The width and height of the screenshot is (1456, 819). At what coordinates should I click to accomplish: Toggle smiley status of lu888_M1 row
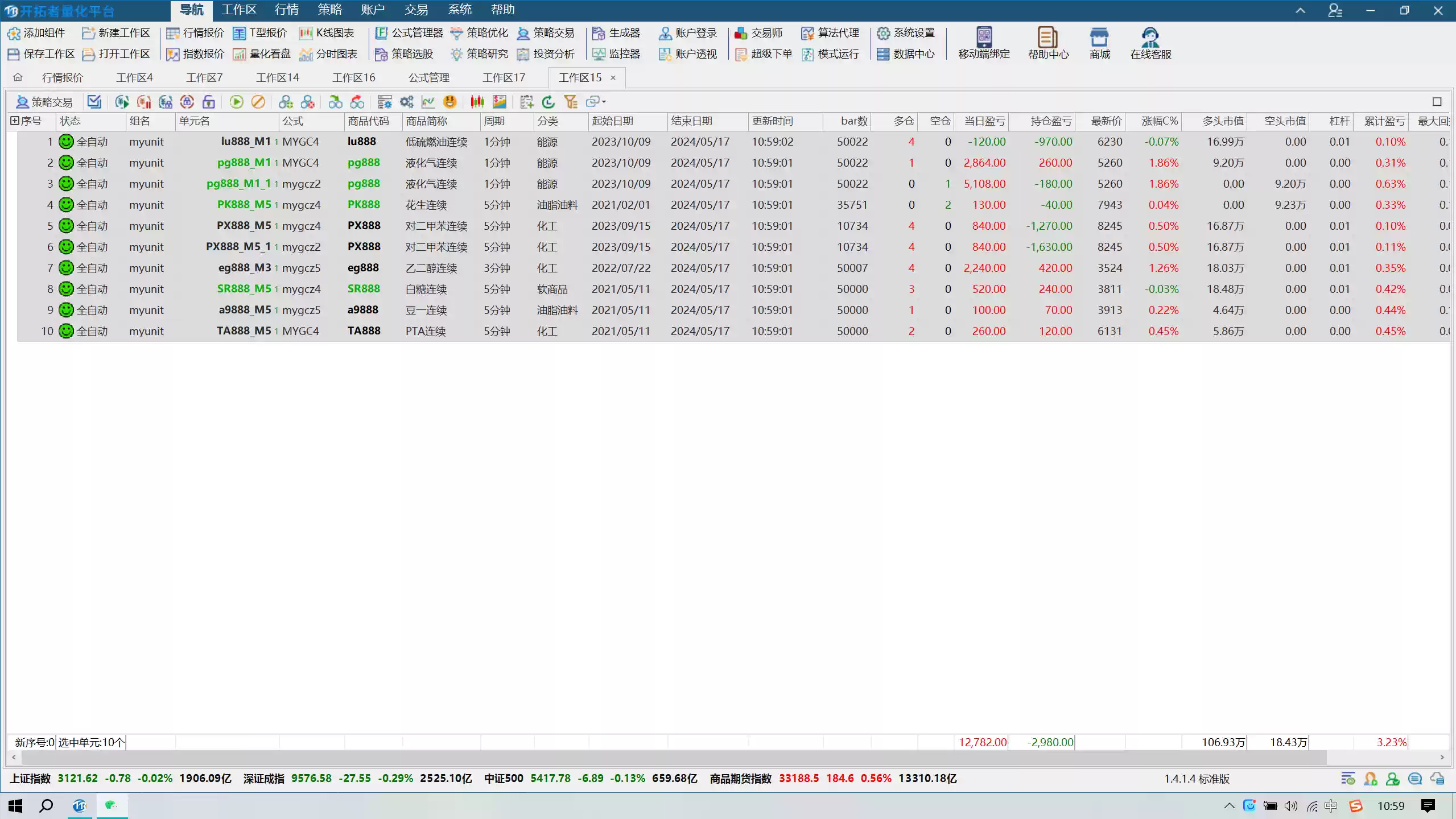tap(67, 142)
